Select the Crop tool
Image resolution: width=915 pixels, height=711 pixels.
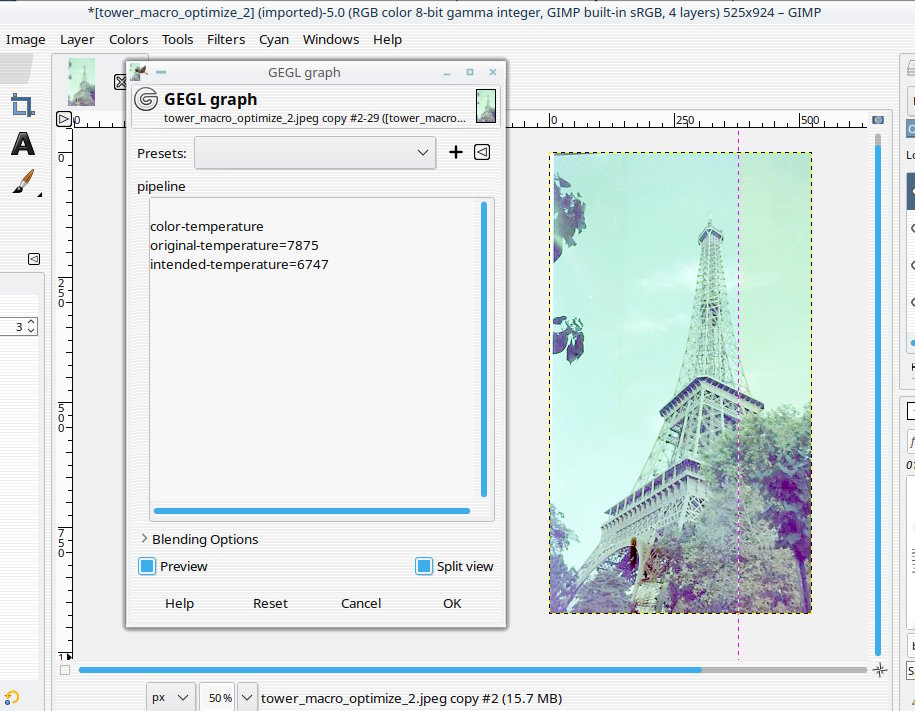pyautogui.click(x=23, y=106)
